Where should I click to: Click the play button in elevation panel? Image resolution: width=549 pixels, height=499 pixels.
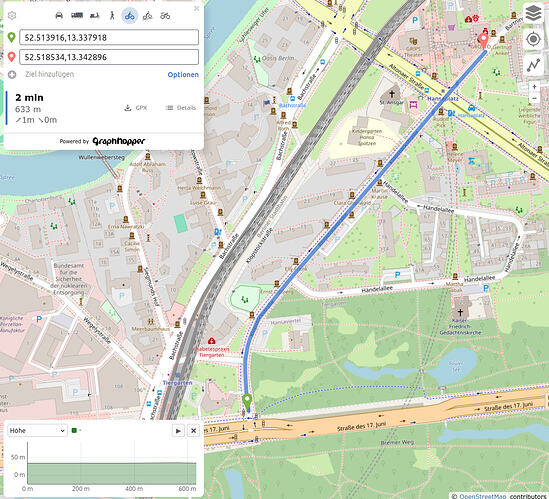tap(178, 431)
